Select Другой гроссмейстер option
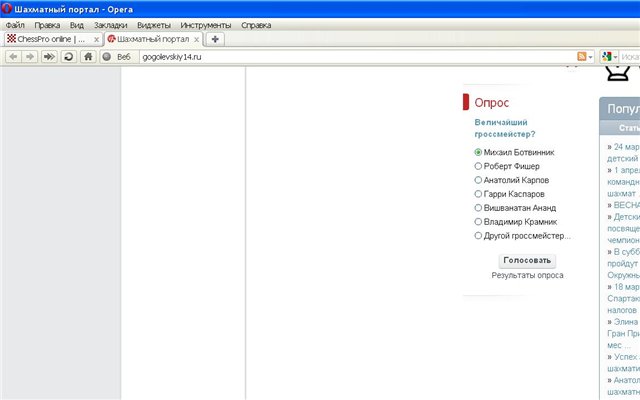640x400 pixels. (x=479, y=236)
